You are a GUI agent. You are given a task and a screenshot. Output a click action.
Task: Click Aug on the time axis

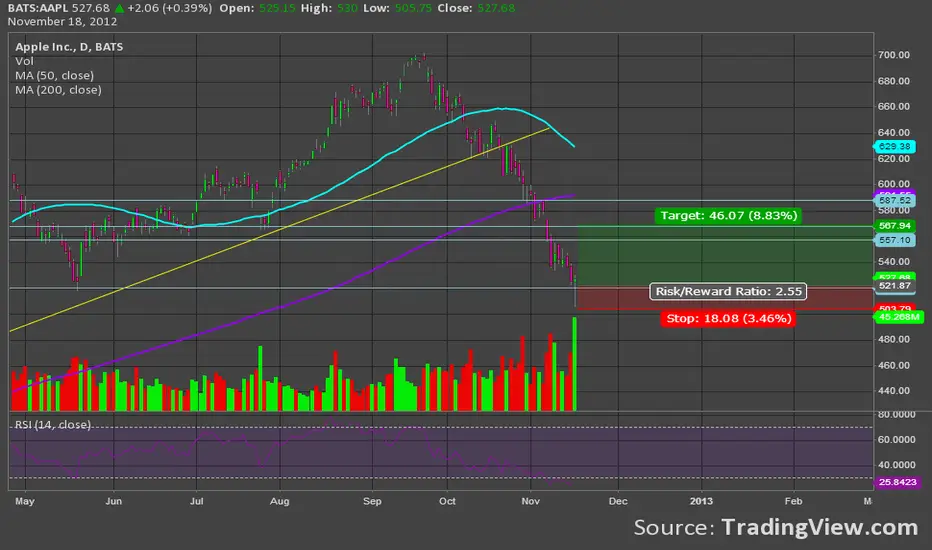279,501
